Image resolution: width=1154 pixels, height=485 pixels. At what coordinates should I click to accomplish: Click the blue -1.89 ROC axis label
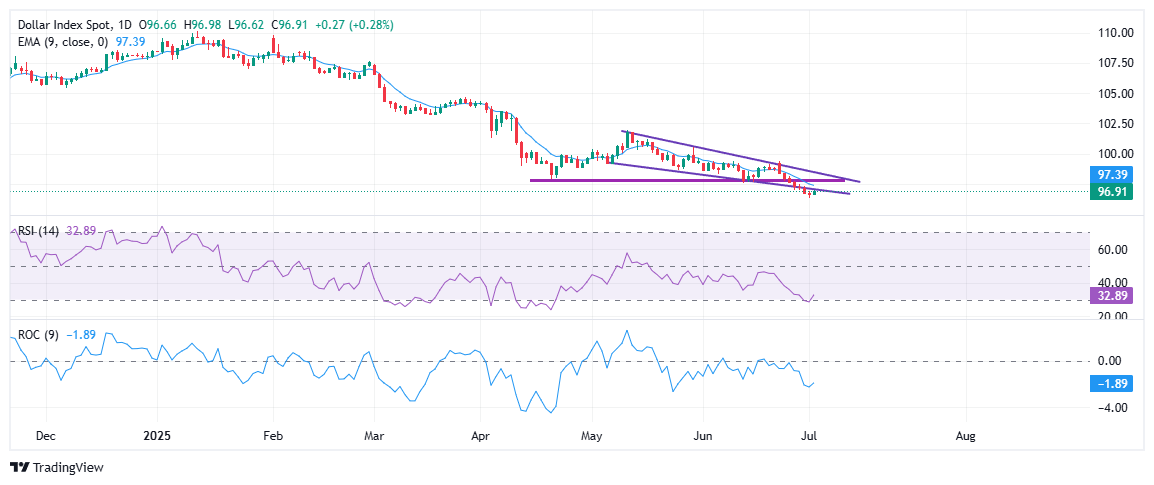point(1112,383)
